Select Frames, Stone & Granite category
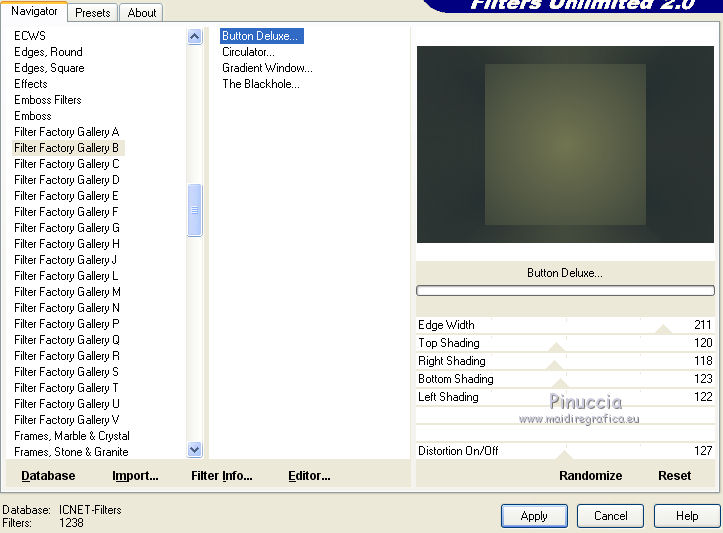Image resolution: width=723 pixels, height=533 pixels. pyautogui.click(x=71, y=452)
